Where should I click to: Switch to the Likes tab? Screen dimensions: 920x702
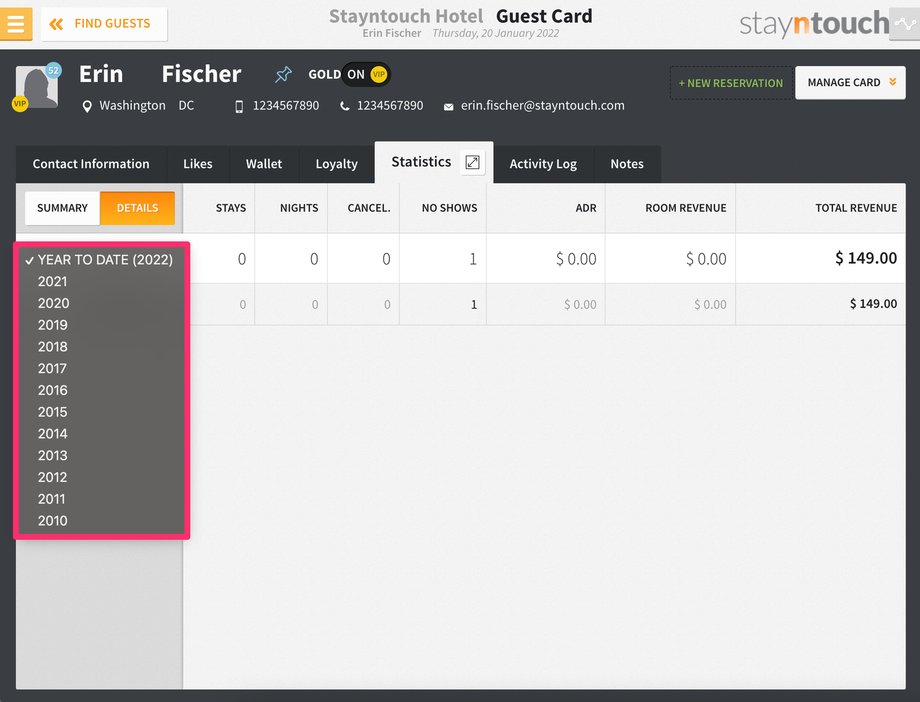[x=198, y=164]
